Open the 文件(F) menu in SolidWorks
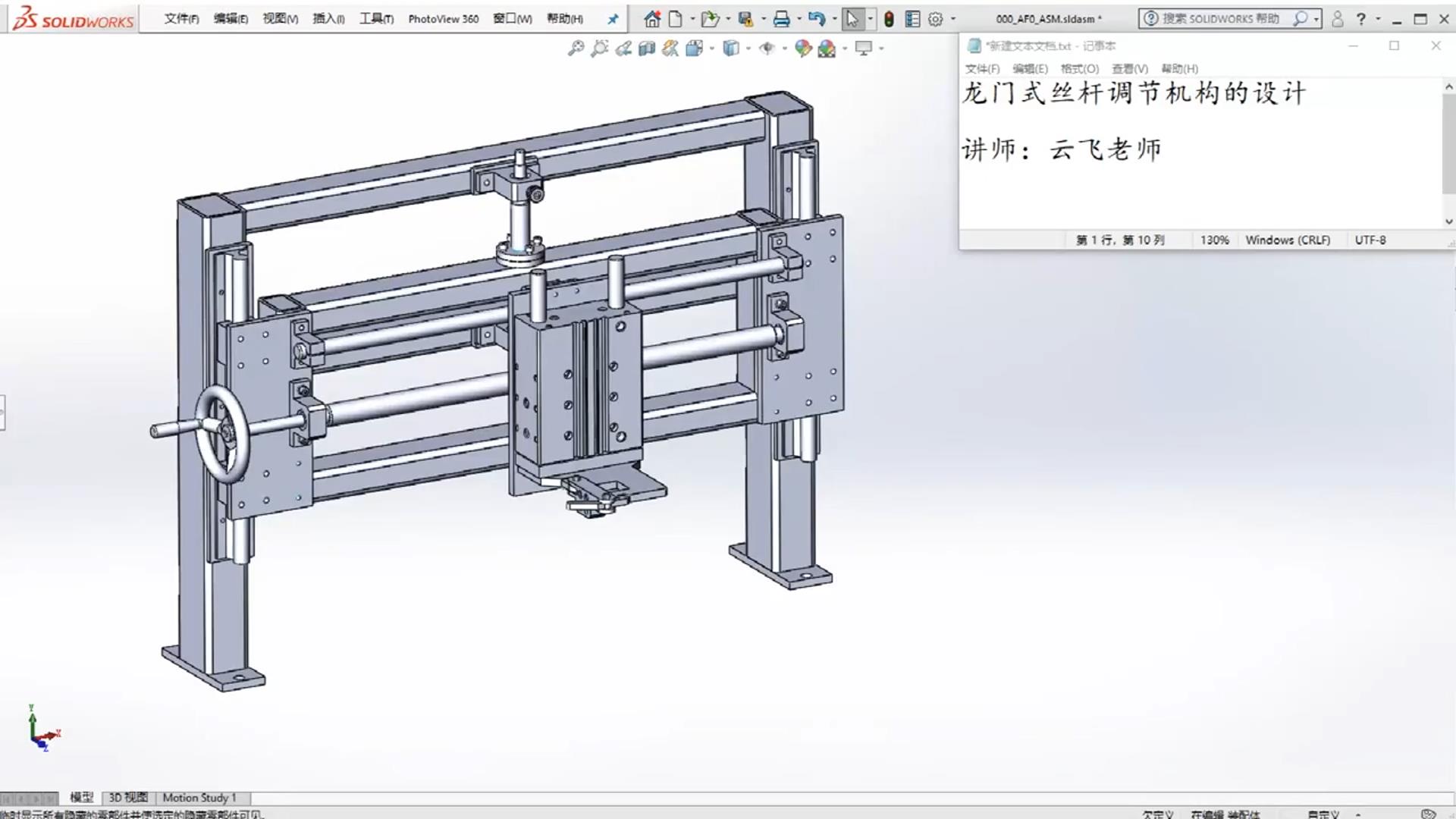1456x819 pixels. click(x=181, y=19)
